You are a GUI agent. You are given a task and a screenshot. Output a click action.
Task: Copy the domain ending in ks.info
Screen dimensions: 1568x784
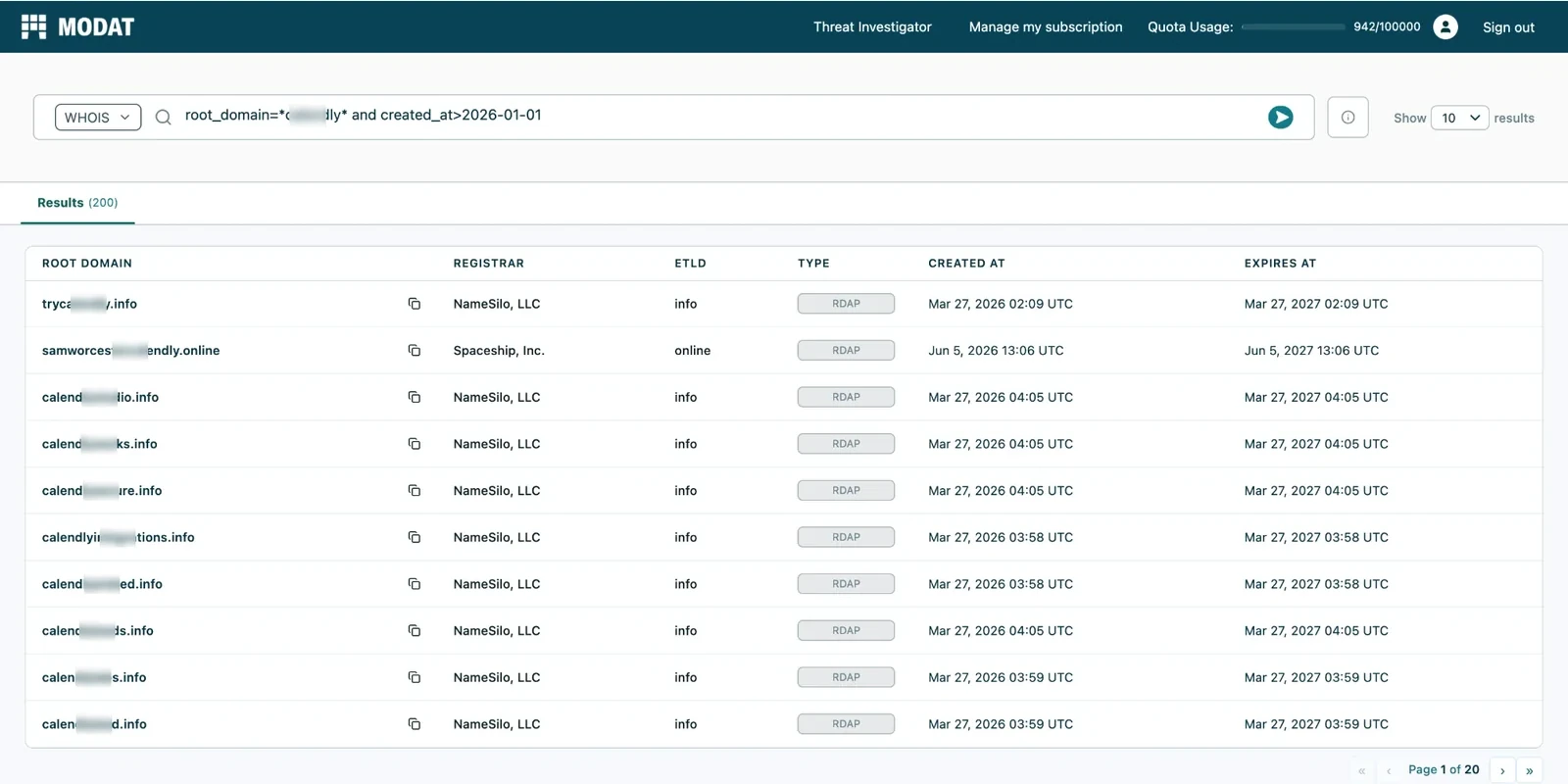[415, 444]
